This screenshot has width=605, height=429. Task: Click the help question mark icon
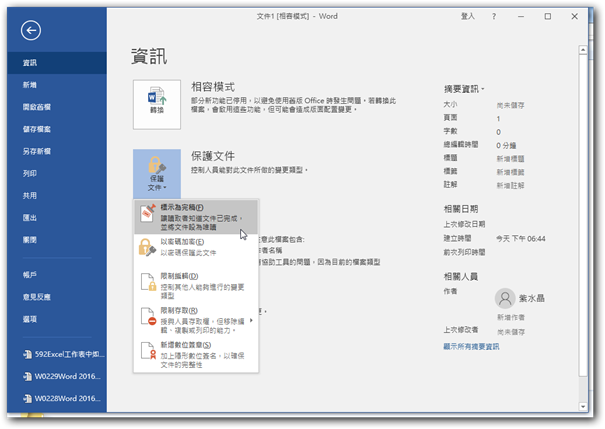[494, 16]
